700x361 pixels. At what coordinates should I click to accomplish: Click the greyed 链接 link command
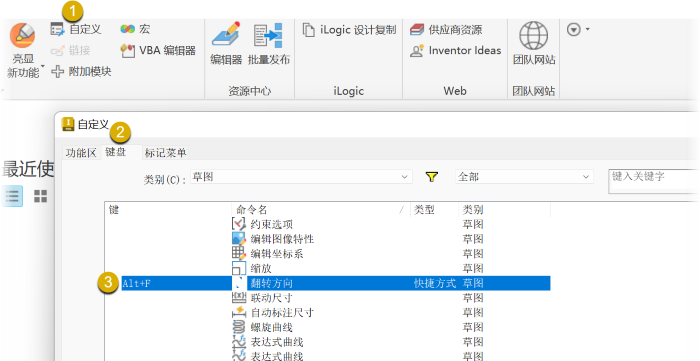coord(71,50)
